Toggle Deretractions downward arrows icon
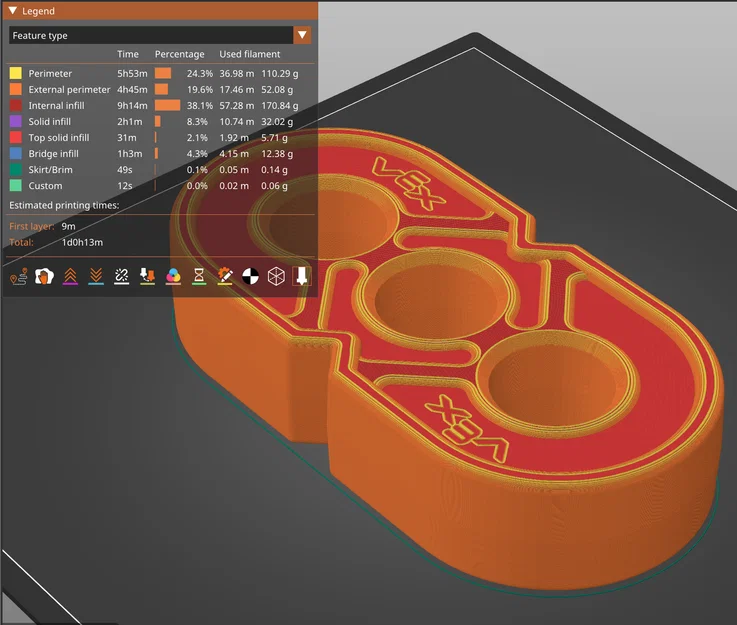 96,276
